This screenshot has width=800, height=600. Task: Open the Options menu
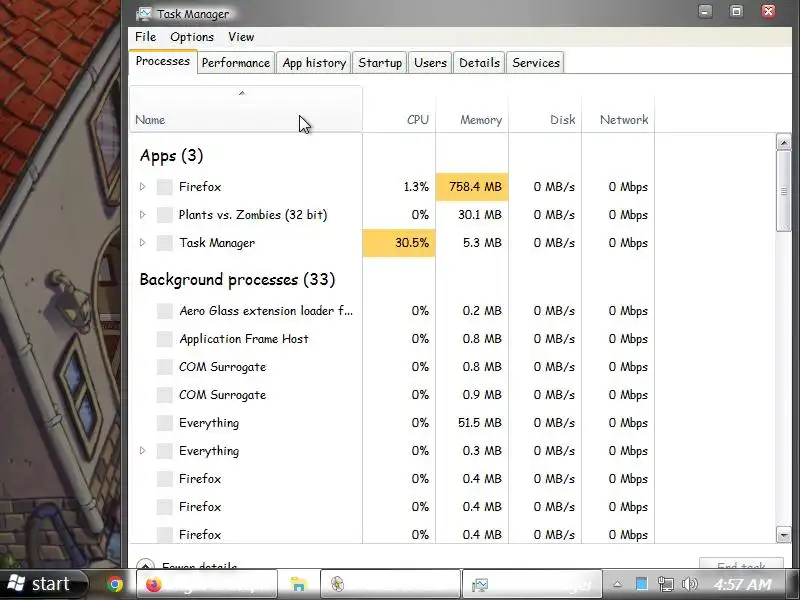pyautogui.click(x=192, y=37)
